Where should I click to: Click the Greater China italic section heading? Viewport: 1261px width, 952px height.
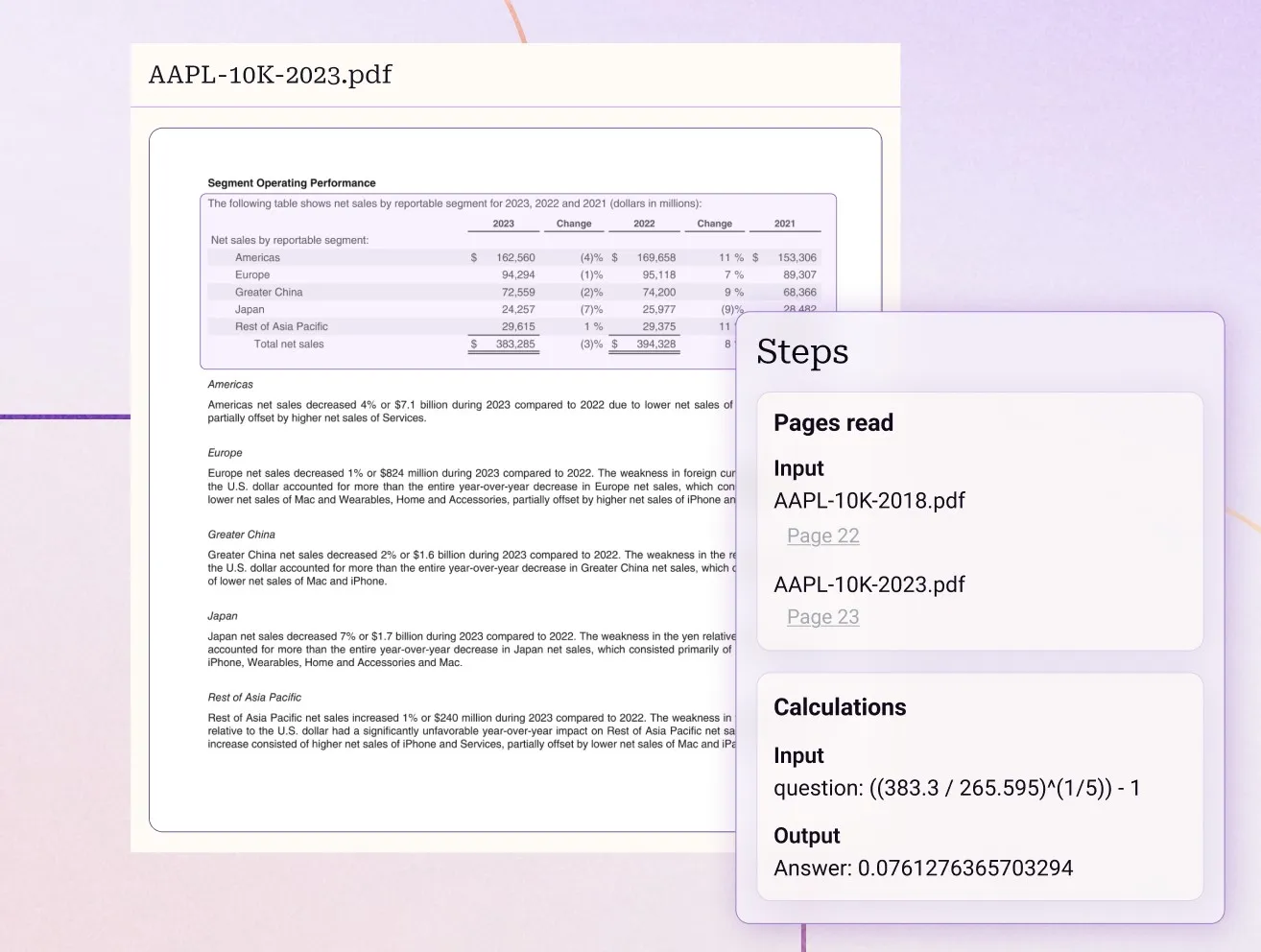[241, 535]
